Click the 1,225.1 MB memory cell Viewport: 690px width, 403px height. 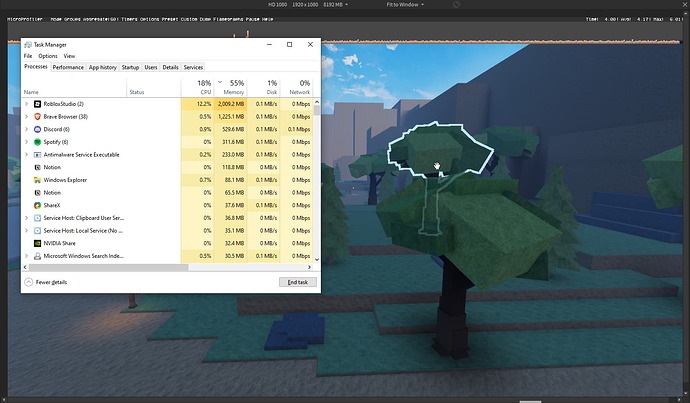[x=230, y=117]
